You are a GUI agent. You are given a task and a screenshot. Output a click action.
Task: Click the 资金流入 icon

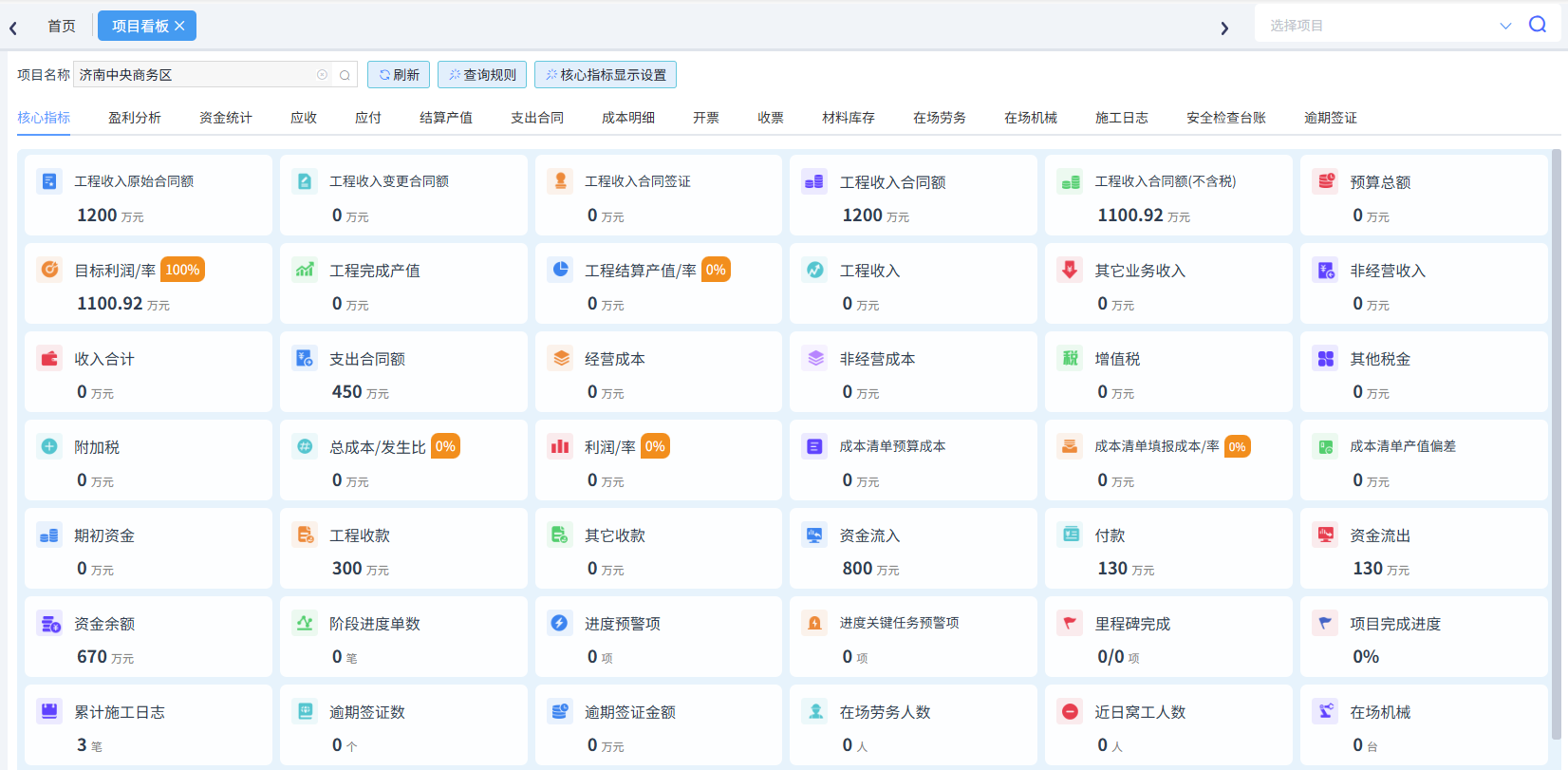[814, 535]
